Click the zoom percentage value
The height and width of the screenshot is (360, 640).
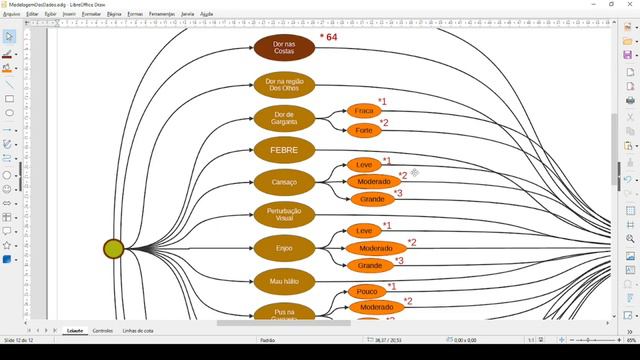click(x=631, y=340)
